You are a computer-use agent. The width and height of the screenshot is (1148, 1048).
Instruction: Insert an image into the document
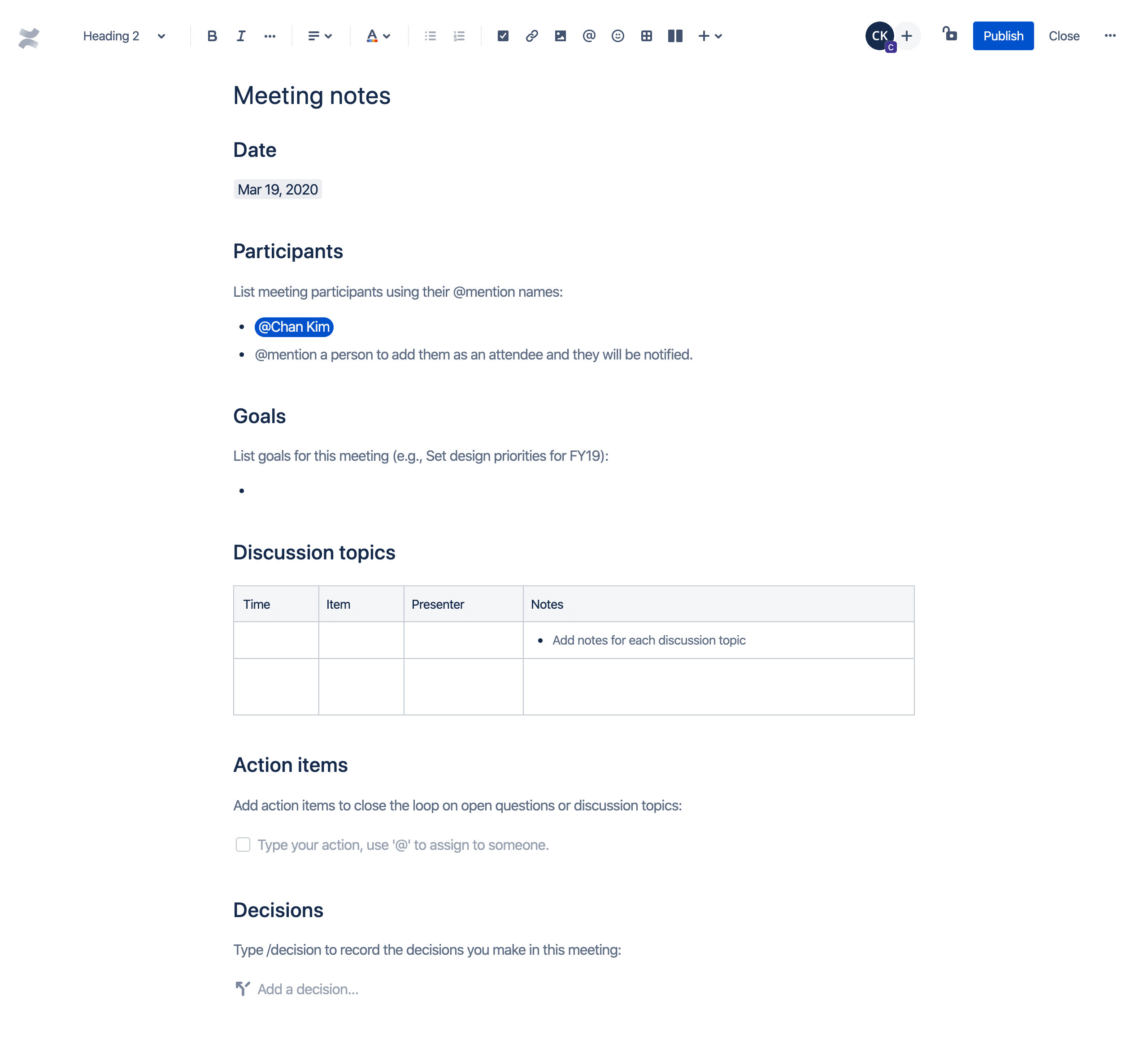[x=560, y=36]
